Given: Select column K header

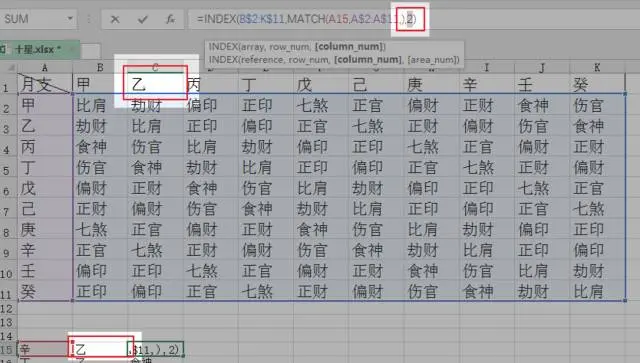Looking at the screenshot, I should click(597, 67).
